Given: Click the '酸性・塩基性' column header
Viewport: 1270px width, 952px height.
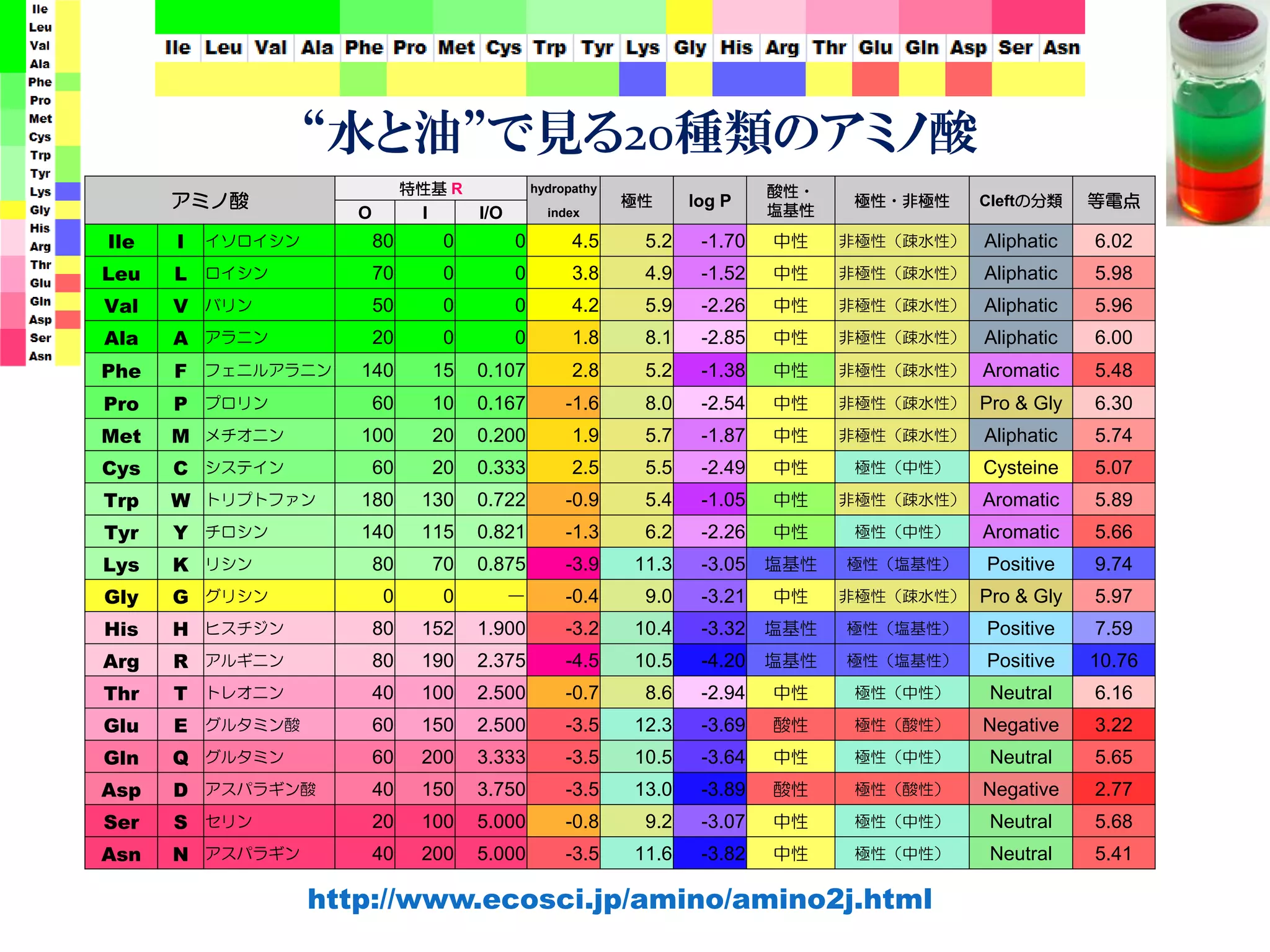Looking at the screenshot, I should tap(791, 200).
